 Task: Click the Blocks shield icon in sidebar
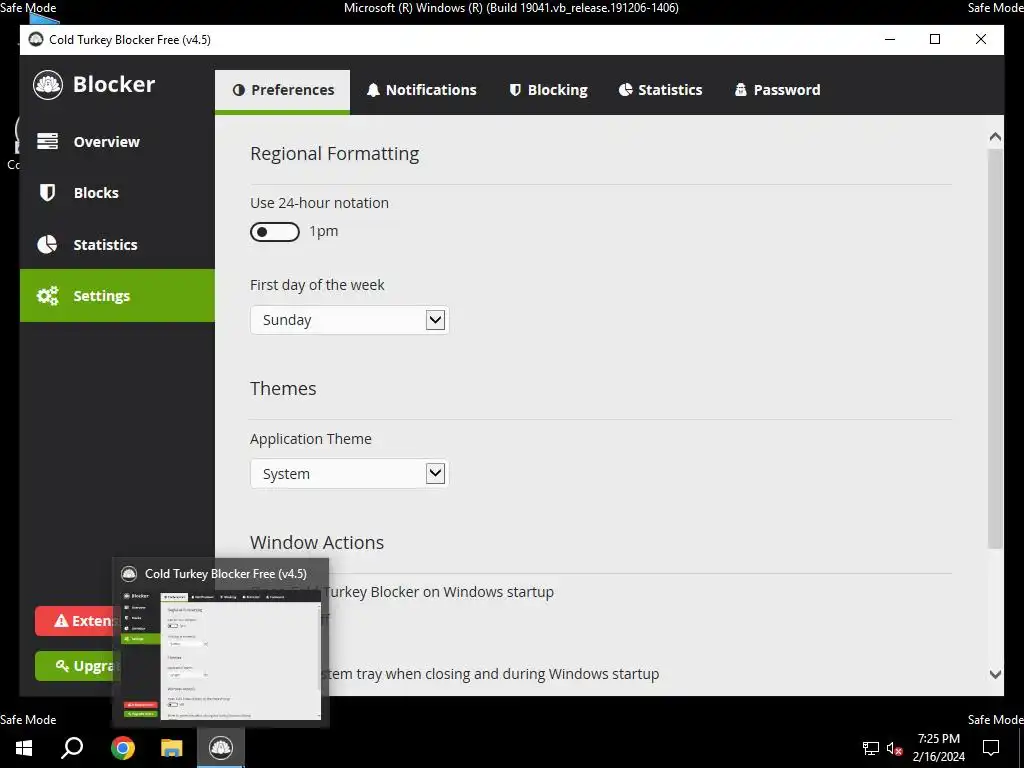tap(47, 193)
